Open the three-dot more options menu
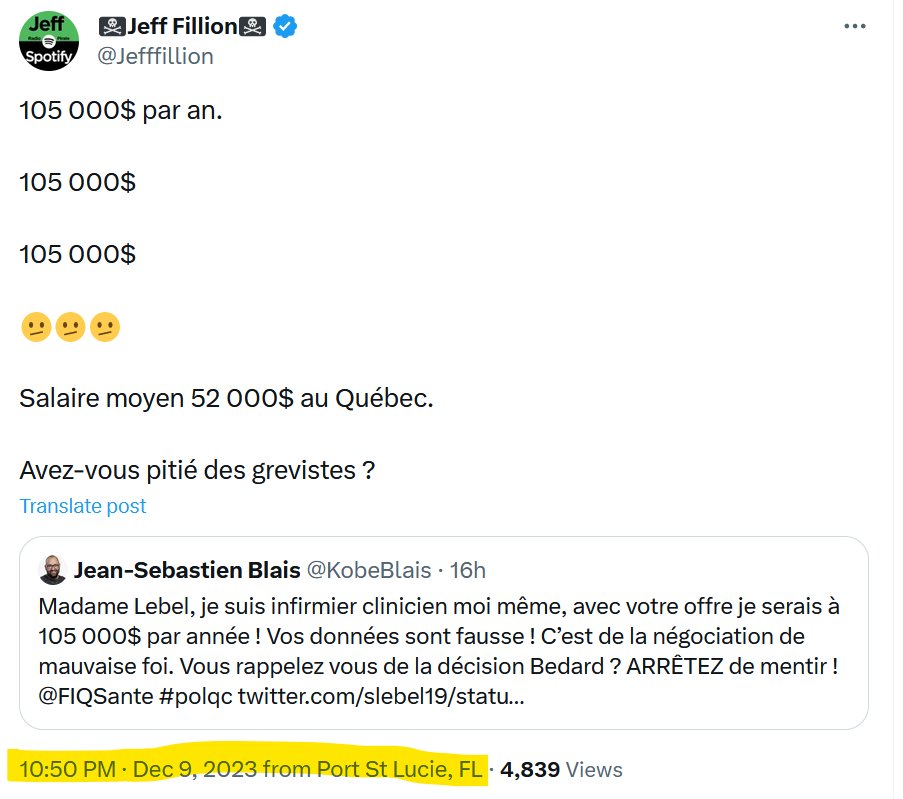This screenshot has width=903, height=799. (x=855, y=26)
